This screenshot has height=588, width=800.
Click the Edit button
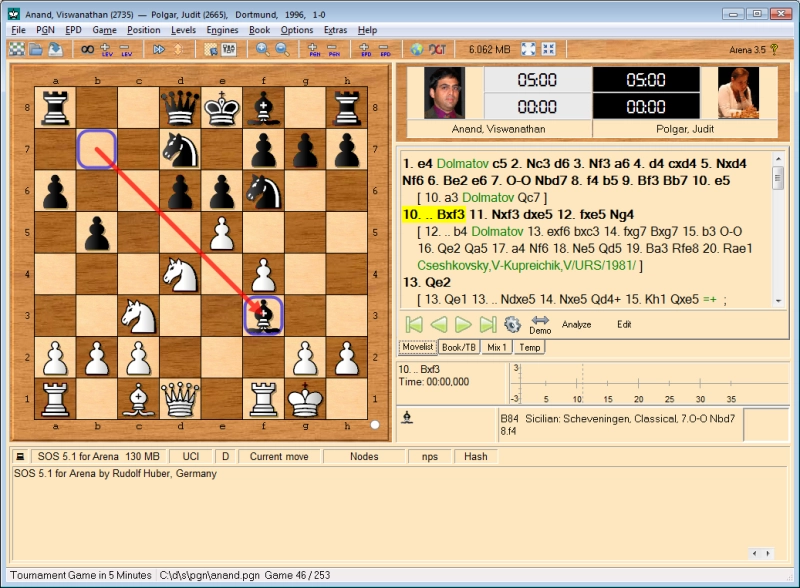tap(624, 325)
